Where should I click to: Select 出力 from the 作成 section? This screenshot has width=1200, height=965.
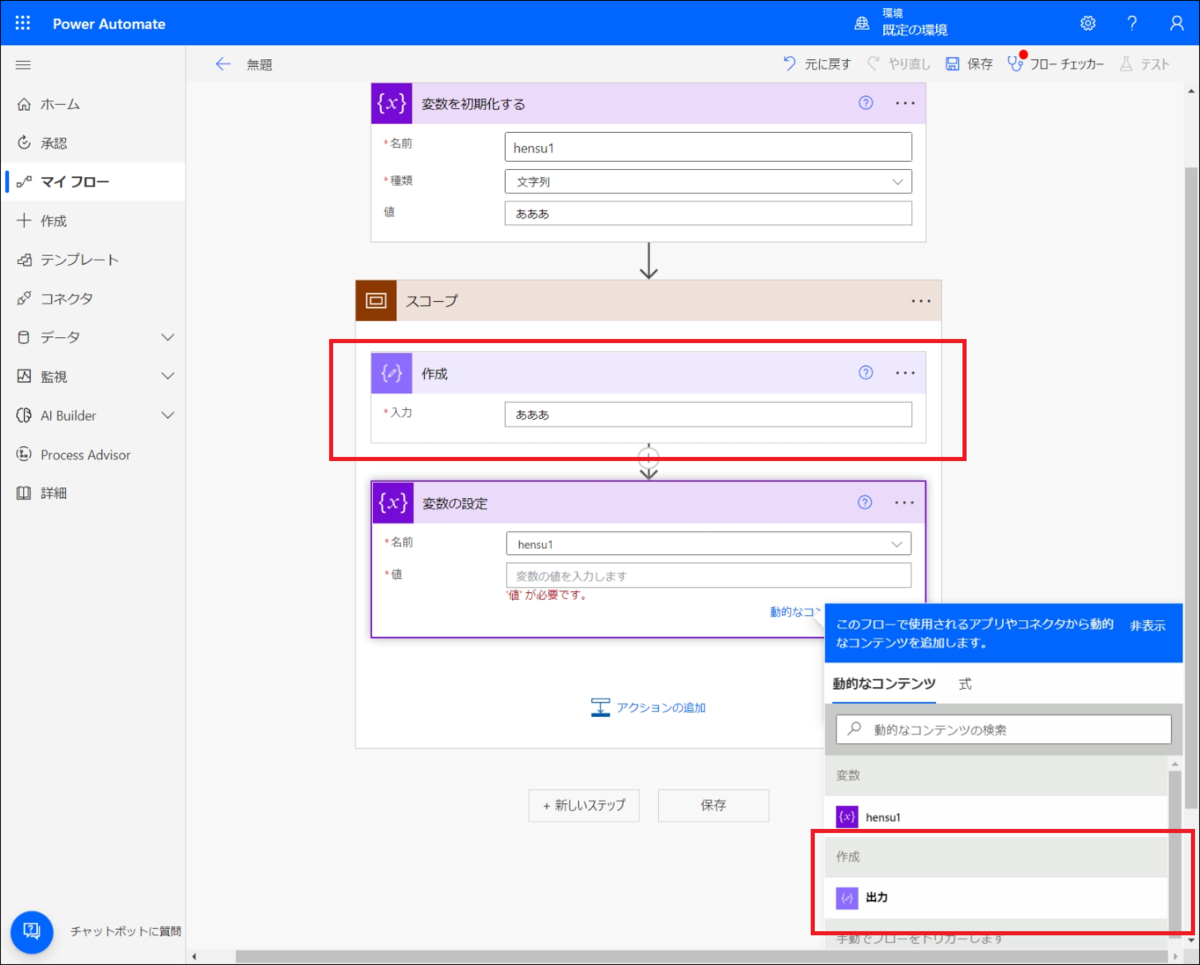[996, 898]
